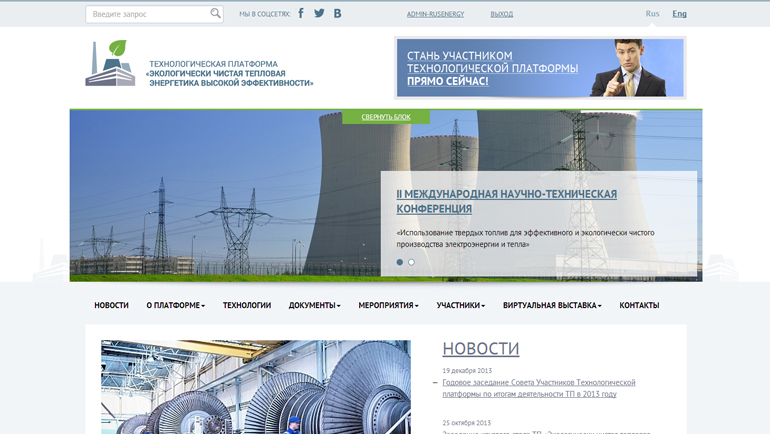
Task: Open the Twitter social link
Action: tap(319, 13)
